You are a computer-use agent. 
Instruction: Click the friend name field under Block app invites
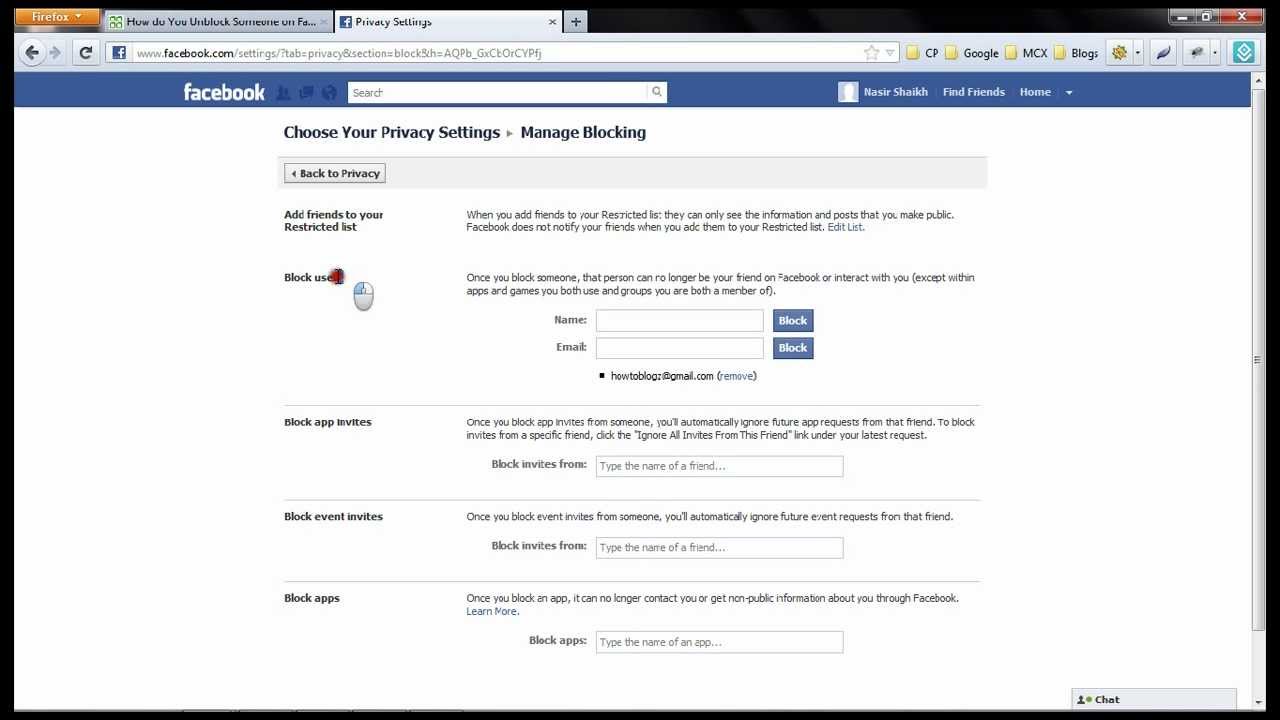[x=719, y=466]
